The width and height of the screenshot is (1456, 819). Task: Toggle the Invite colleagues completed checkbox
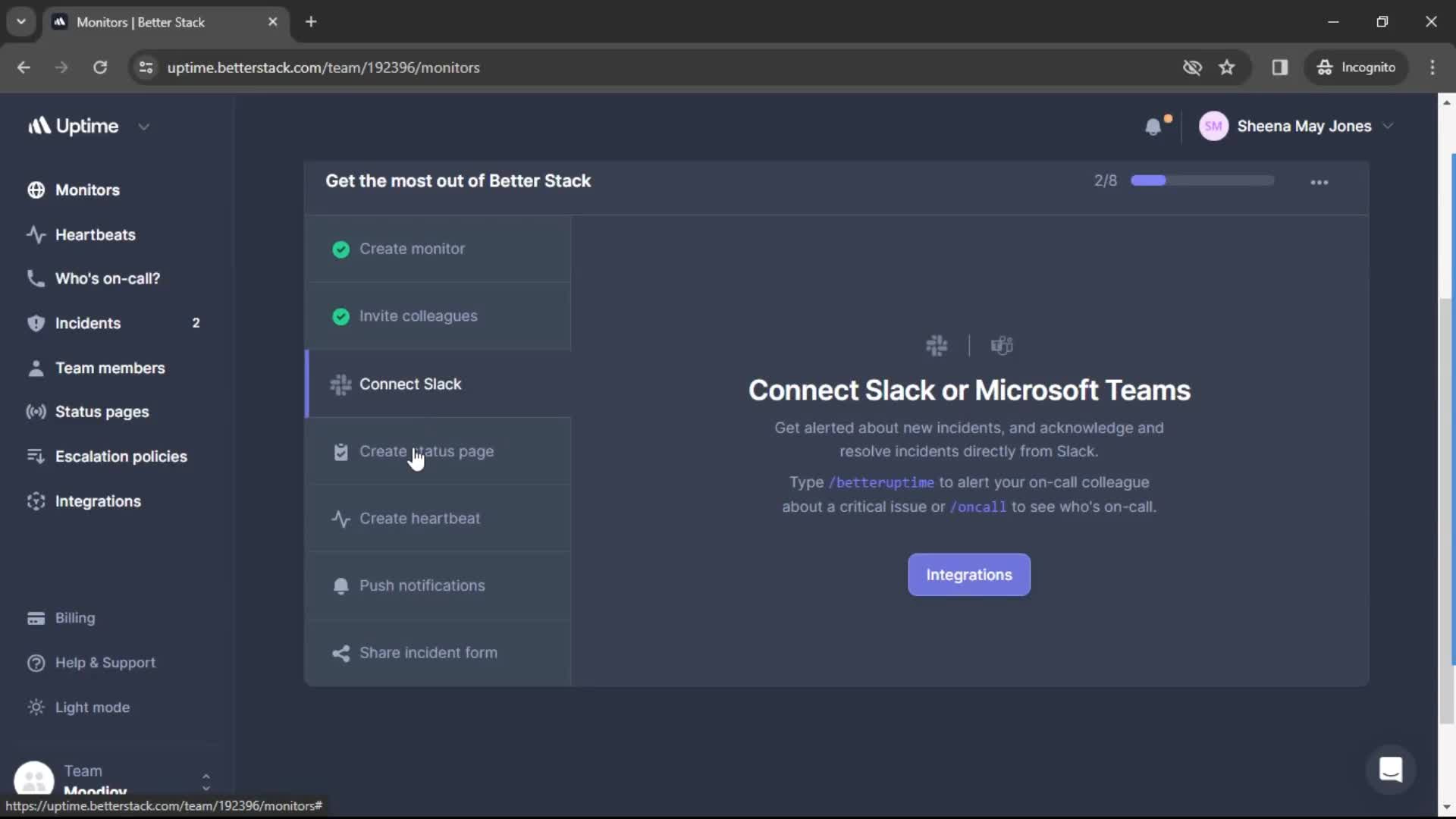click(340, 316)
